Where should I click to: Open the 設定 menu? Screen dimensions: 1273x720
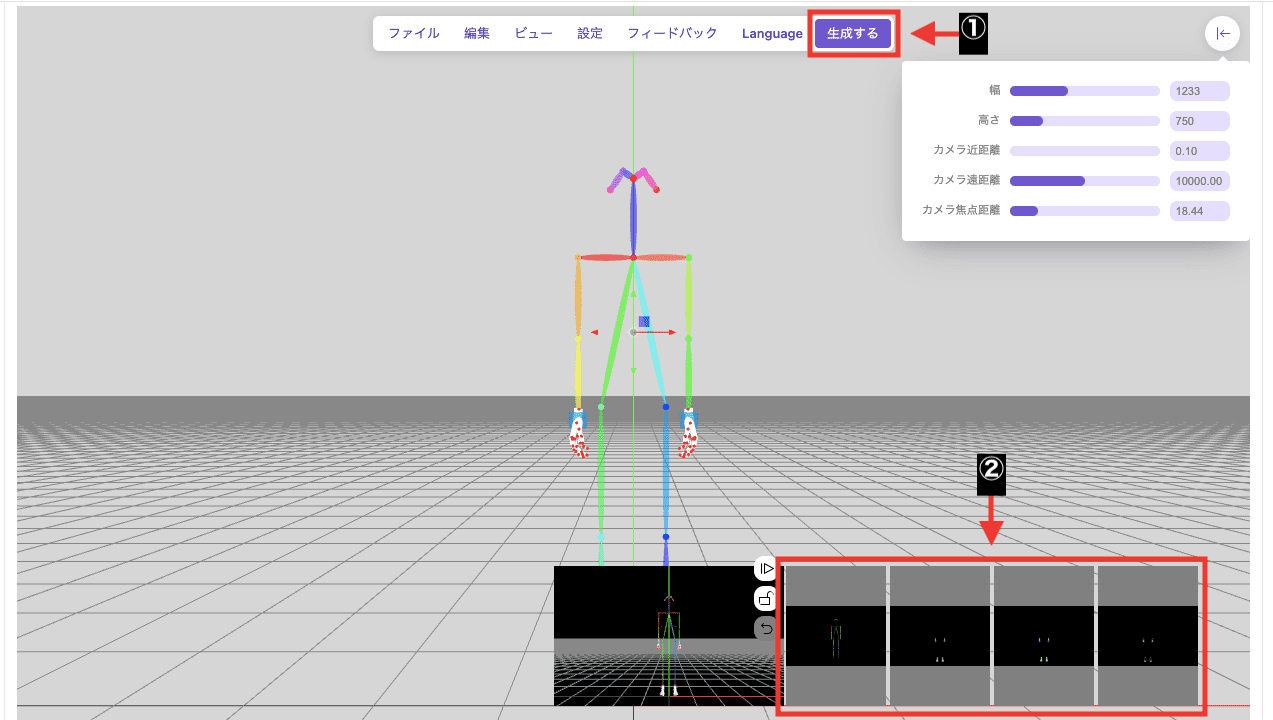pyautogui.click(x=589, y=32)
